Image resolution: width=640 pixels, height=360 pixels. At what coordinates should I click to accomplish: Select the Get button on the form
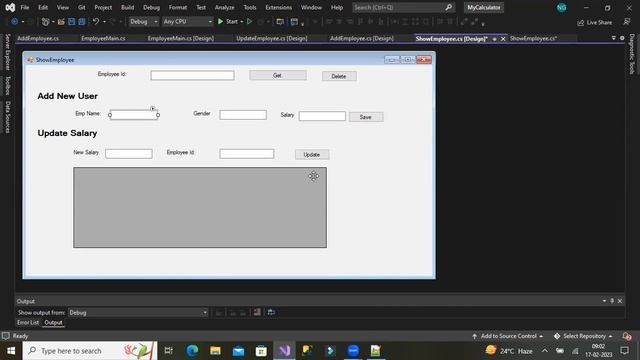click(278, 76)
